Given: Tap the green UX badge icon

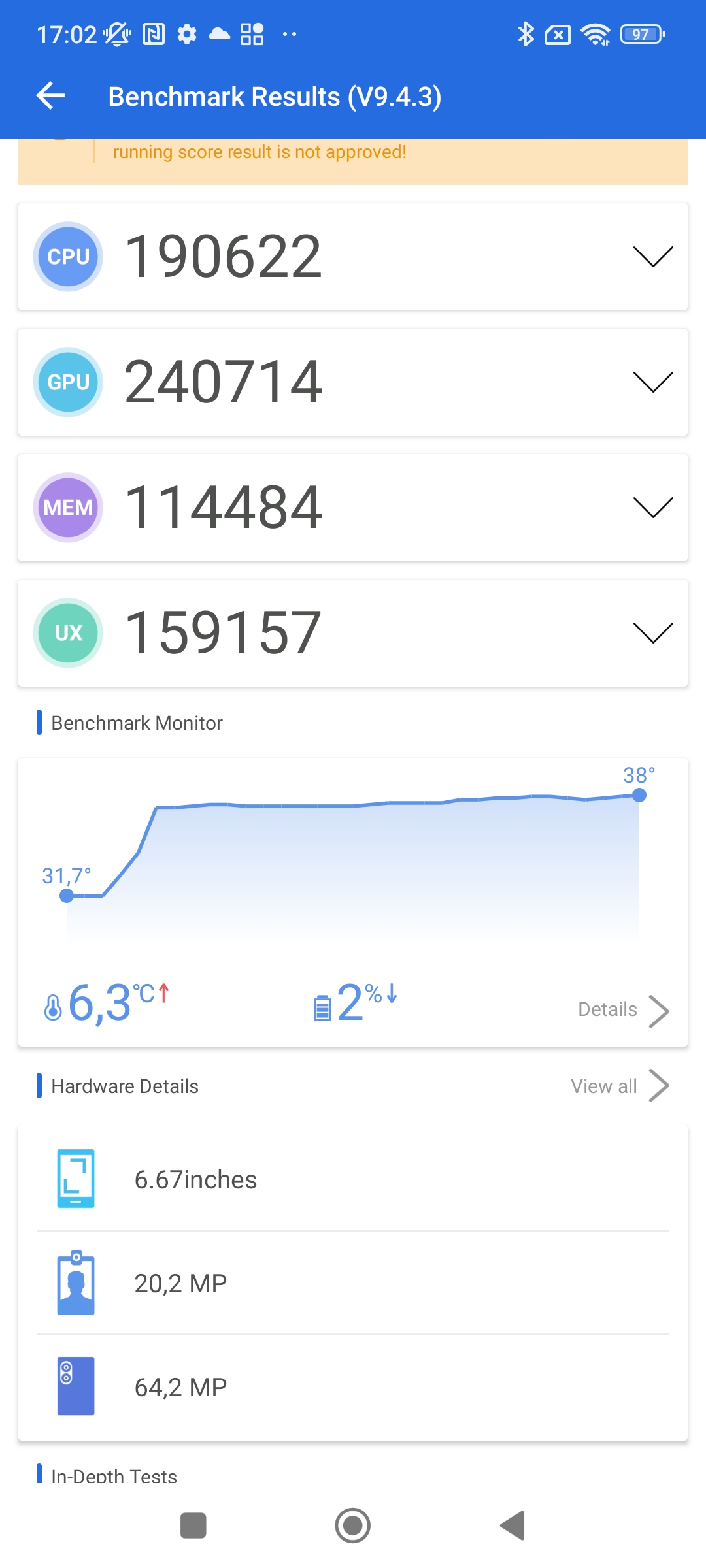Looking at the screenshot, I should pos(68,633).
